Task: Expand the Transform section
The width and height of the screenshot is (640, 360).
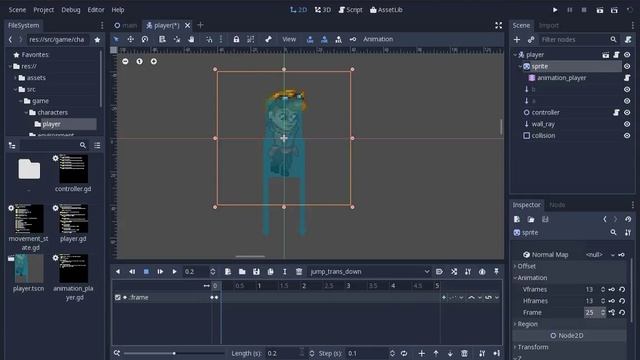Action: click(x=533, y=347)
